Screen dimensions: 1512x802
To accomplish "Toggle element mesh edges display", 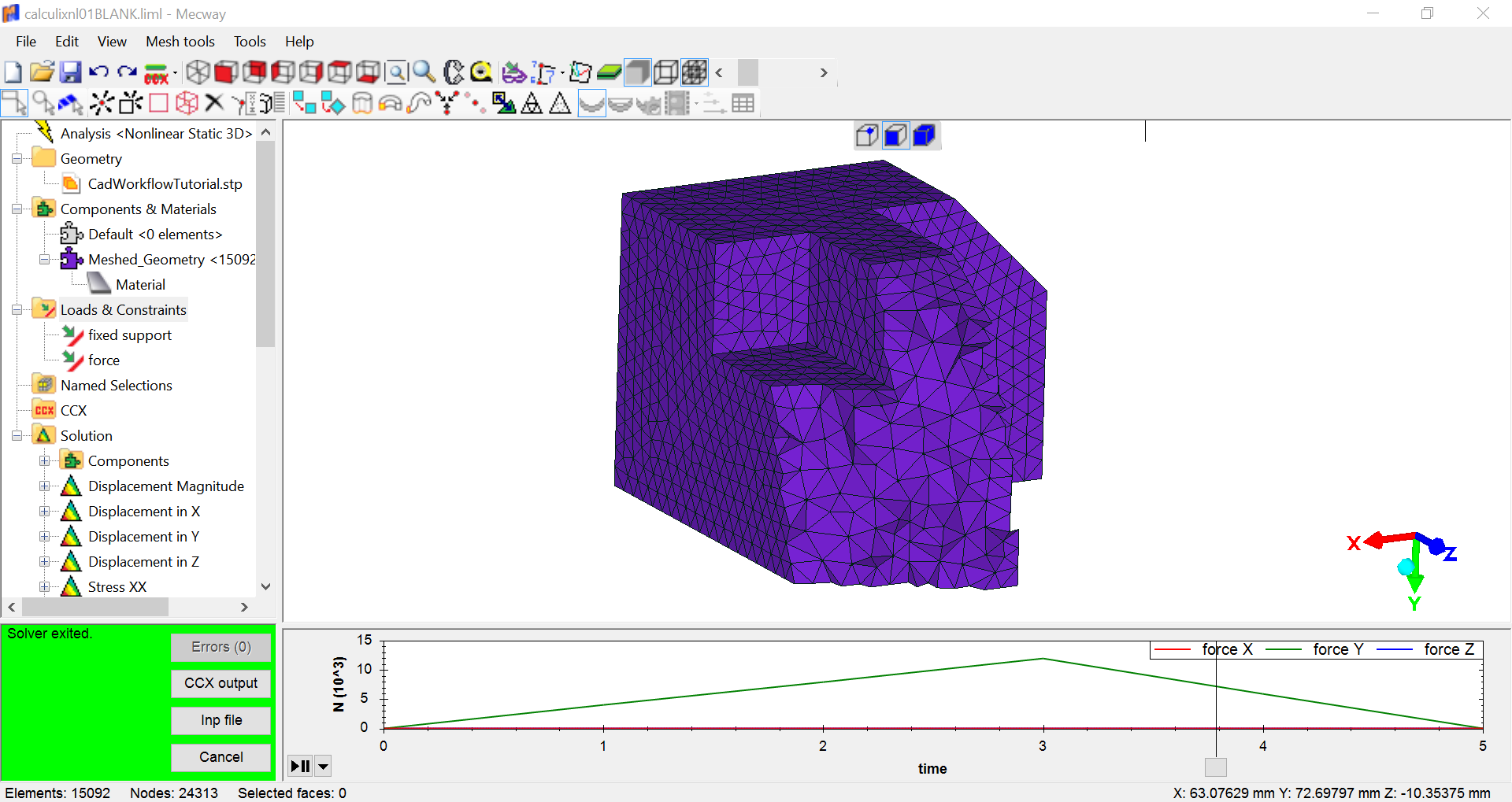I will click(x=694, y=72).
